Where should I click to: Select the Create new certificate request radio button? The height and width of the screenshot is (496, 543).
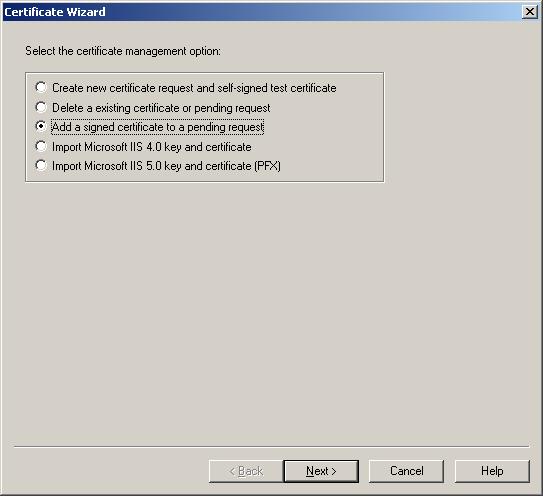(x=41, y=87)
